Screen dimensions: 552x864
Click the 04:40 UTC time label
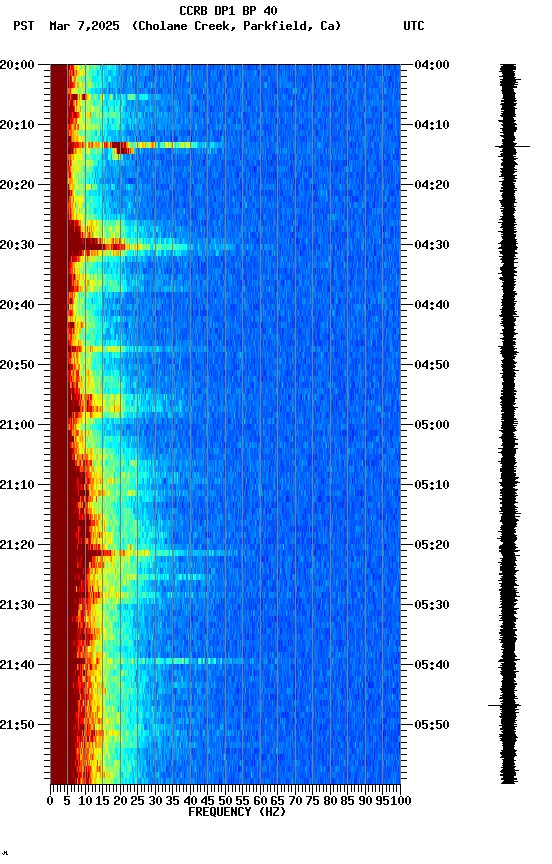click(432, 305)
